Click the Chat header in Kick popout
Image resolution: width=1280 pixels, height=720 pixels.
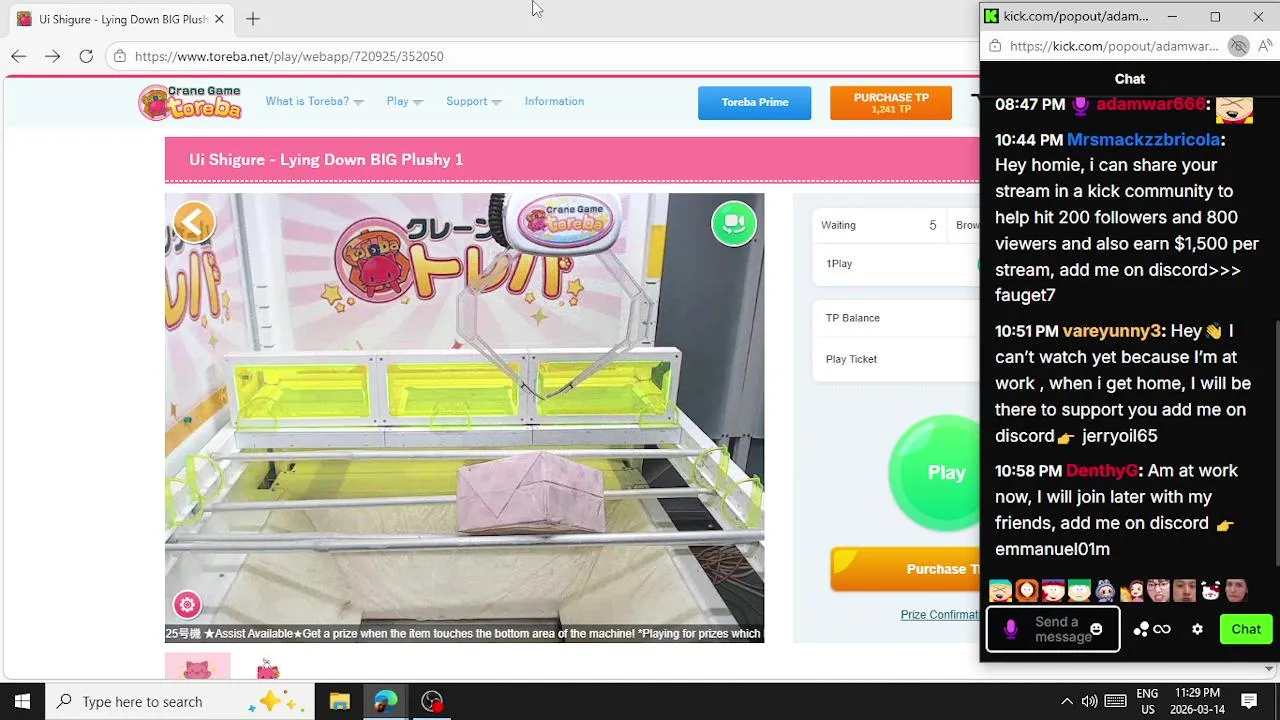1130,79
